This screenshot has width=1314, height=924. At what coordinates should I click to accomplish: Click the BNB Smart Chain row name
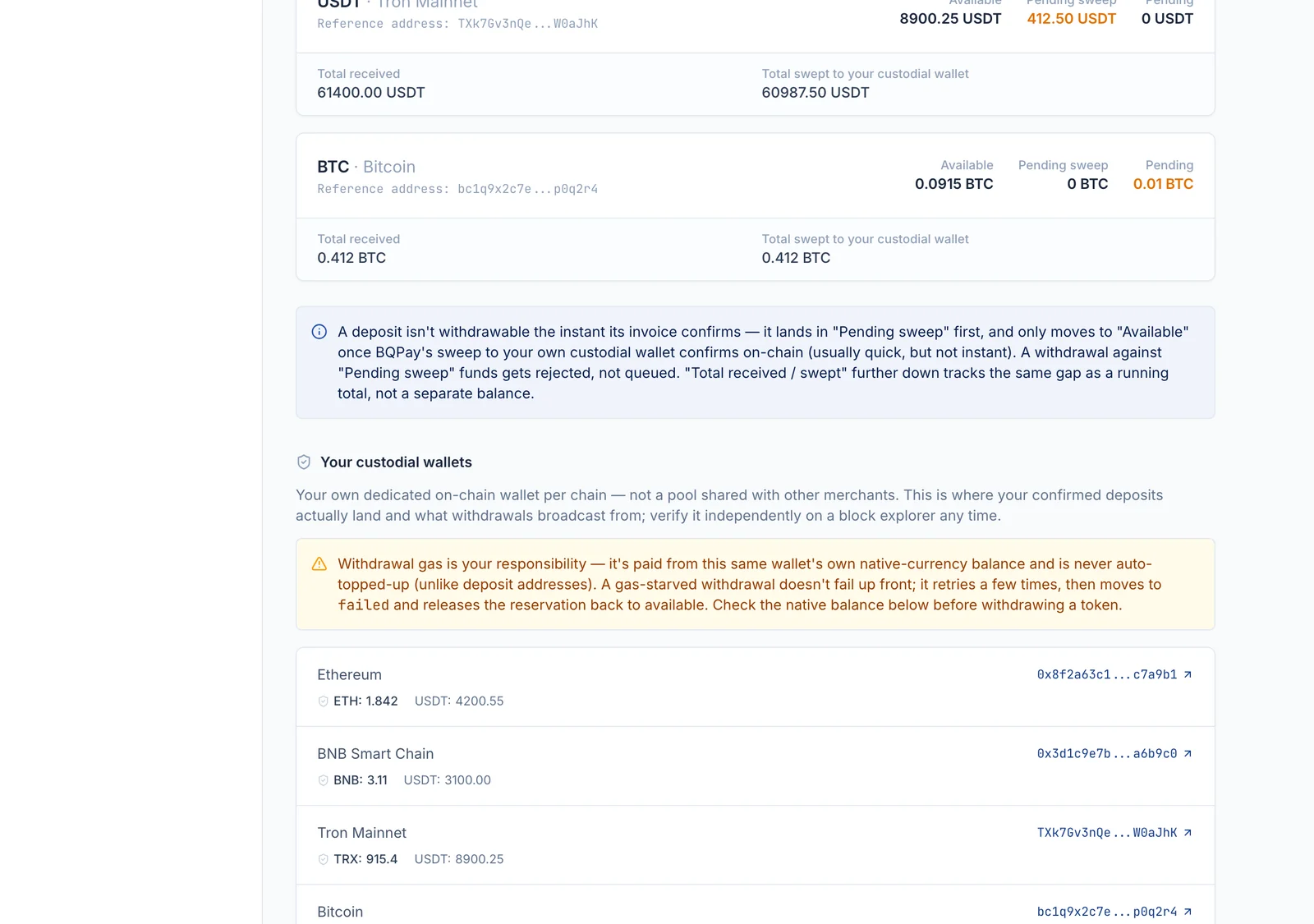coord(375,754)
